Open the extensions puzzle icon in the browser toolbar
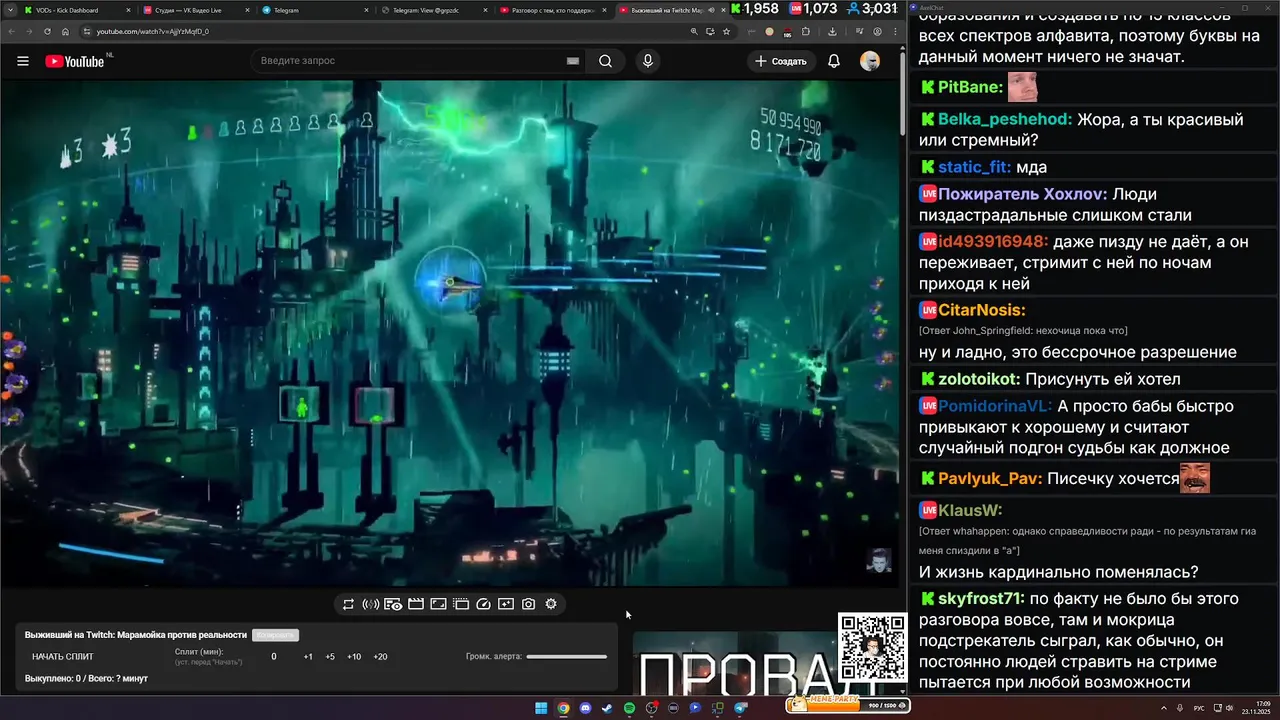This screenshot has height=720, width=1280. click(x=806, y=31)
